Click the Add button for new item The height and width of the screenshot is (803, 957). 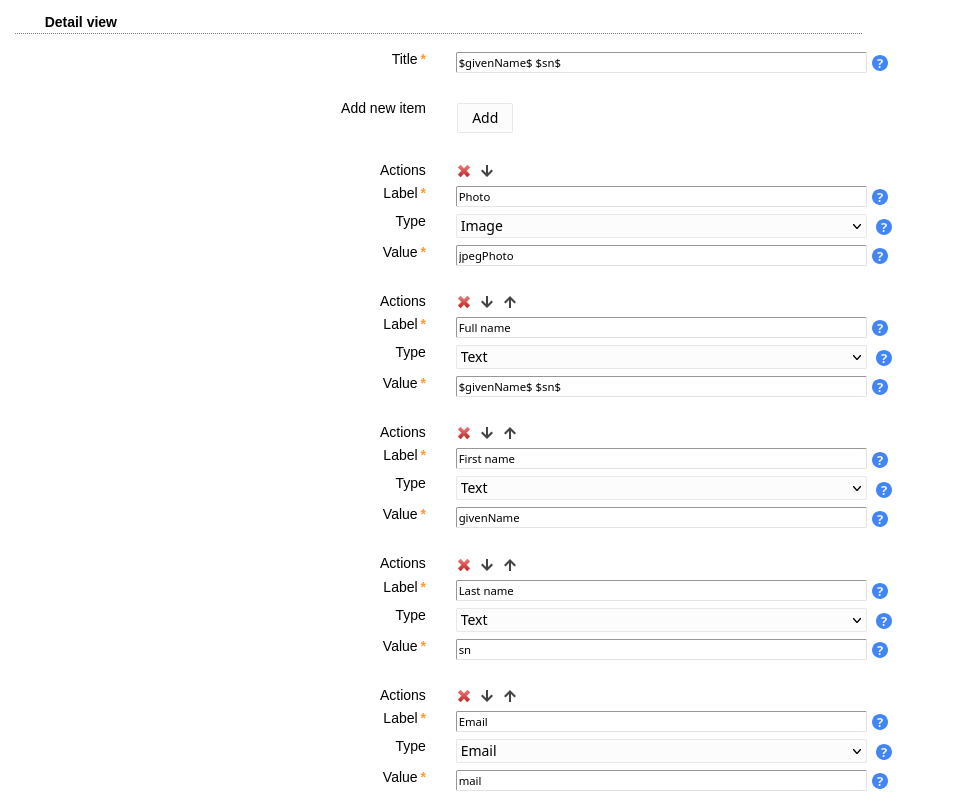tap(485, 118)
